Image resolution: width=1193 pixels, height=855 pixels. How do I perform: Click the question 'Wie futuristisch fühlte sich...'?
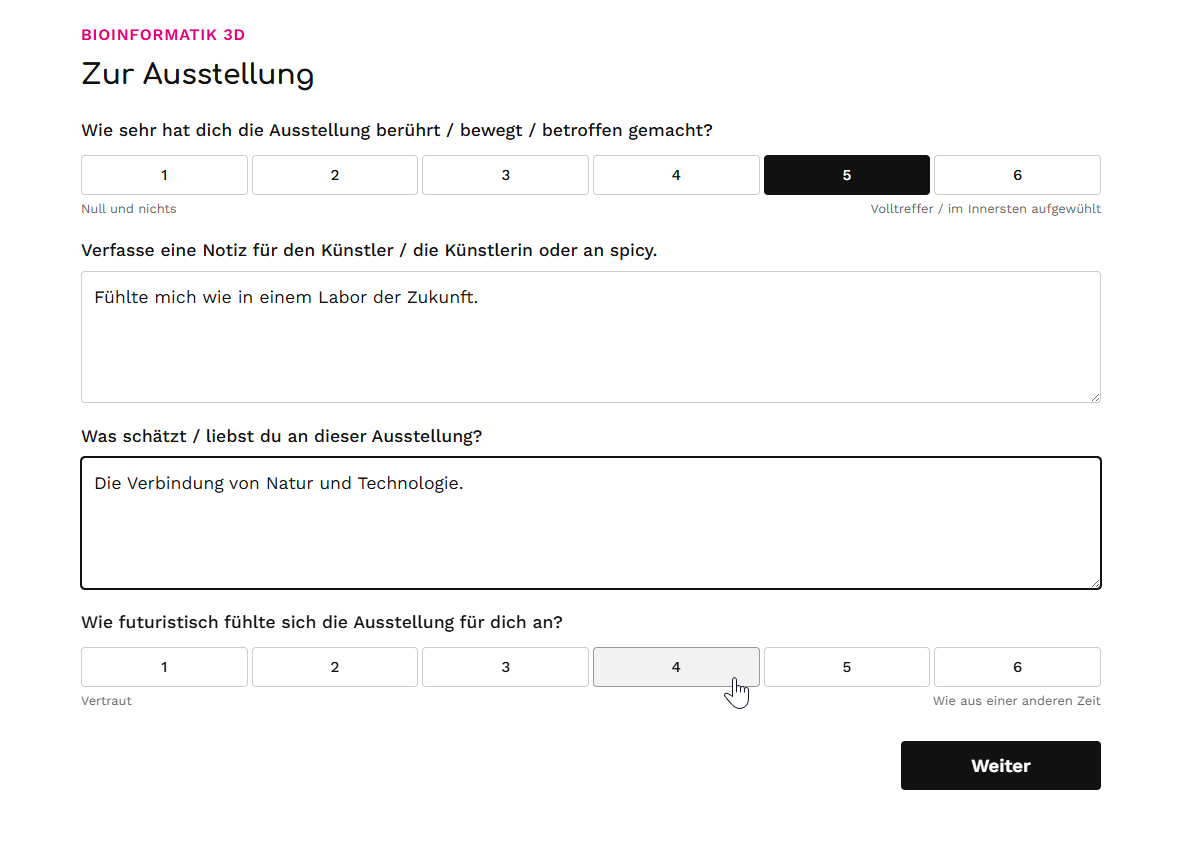322,622
